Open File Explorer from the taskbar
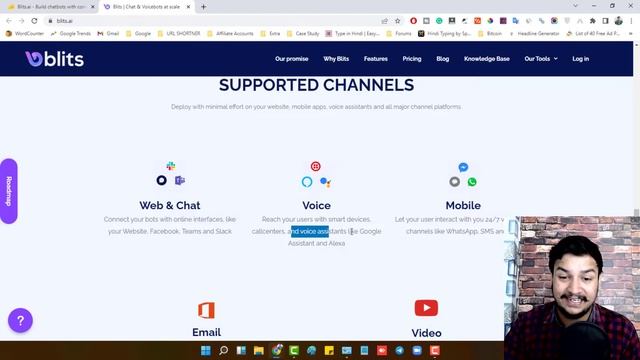Viewport: 640px width, 360px height. (x=258, y=351)
